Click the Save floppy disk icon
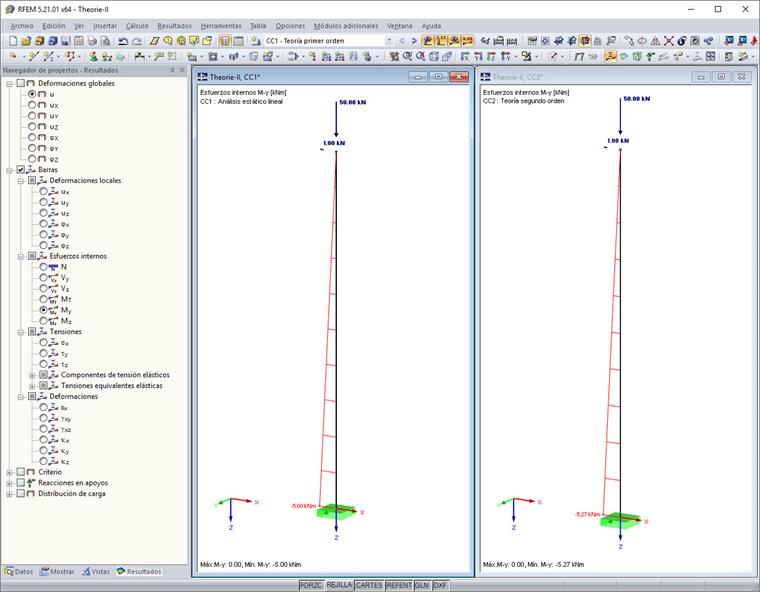760x592 pixels. (65, 41)
